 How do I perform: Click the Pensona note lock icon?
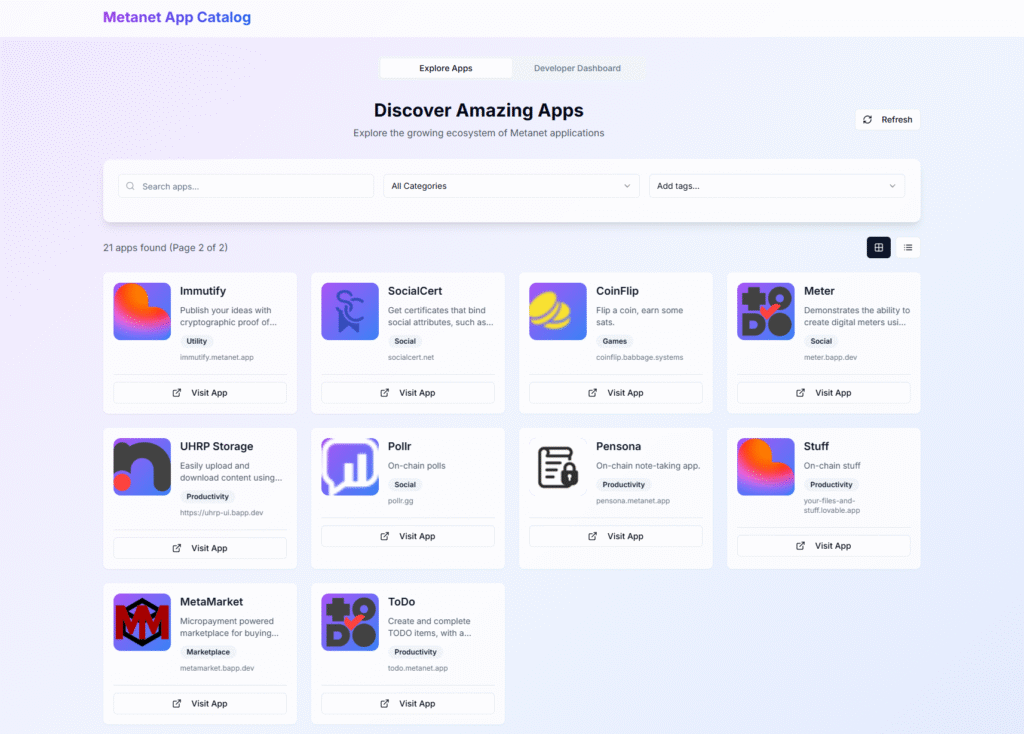pos(558,466)
